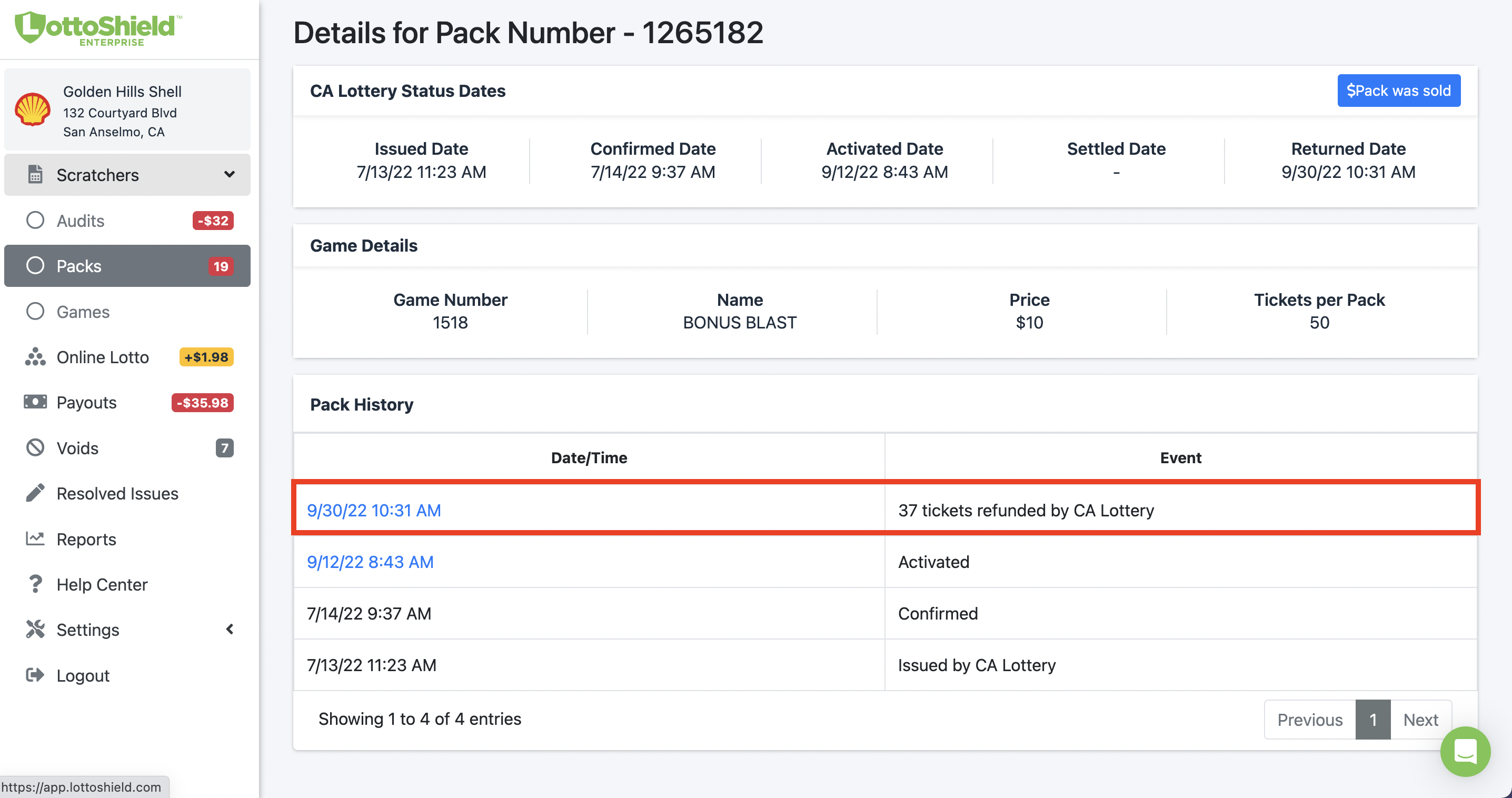Image resolution: width=1512 pixels, height=798 pixels.
Task: Click the 19 badge on Packs
Action: 221,266
